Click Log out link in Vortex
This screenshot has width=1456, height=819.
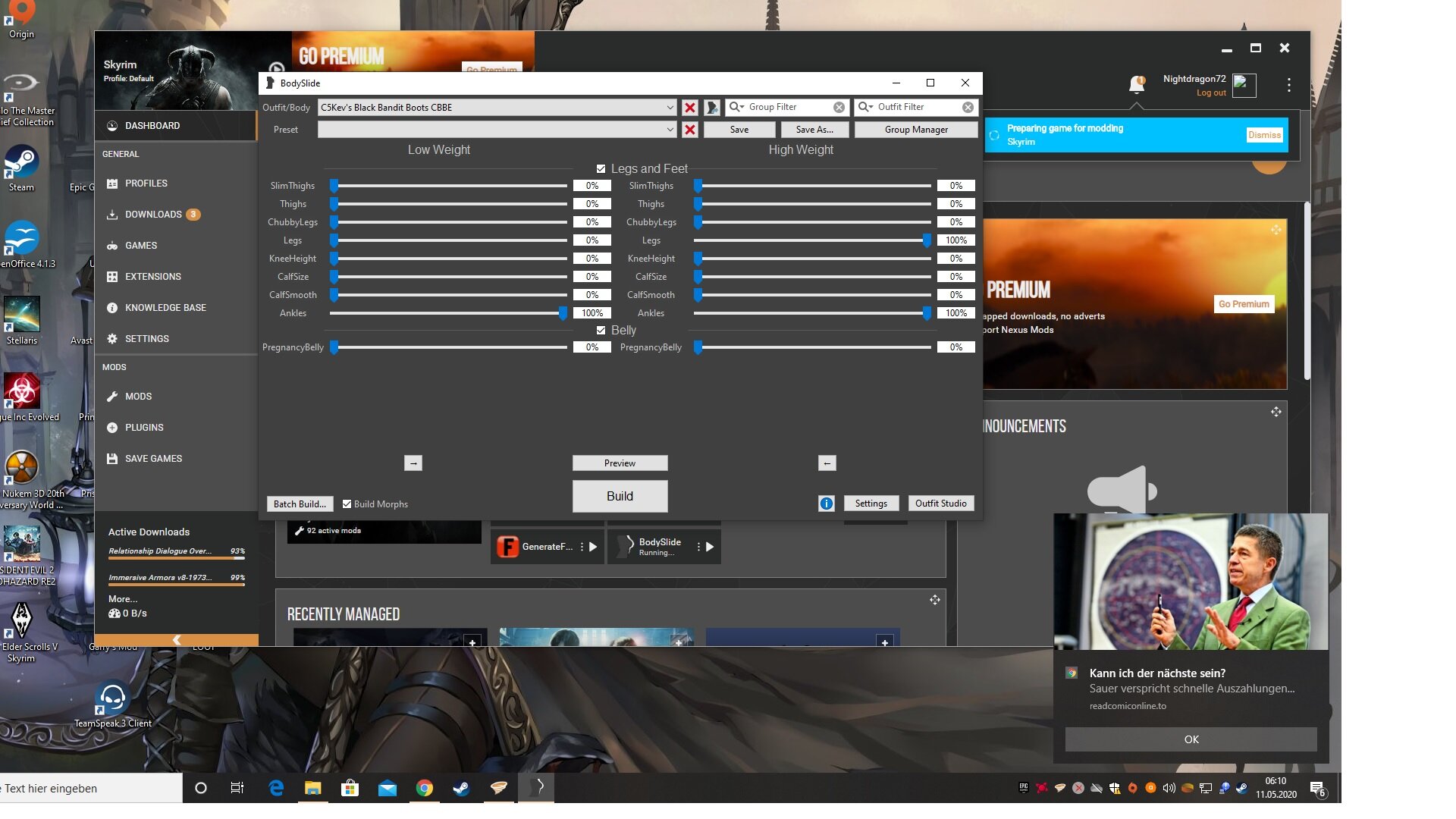point(1211,93)
